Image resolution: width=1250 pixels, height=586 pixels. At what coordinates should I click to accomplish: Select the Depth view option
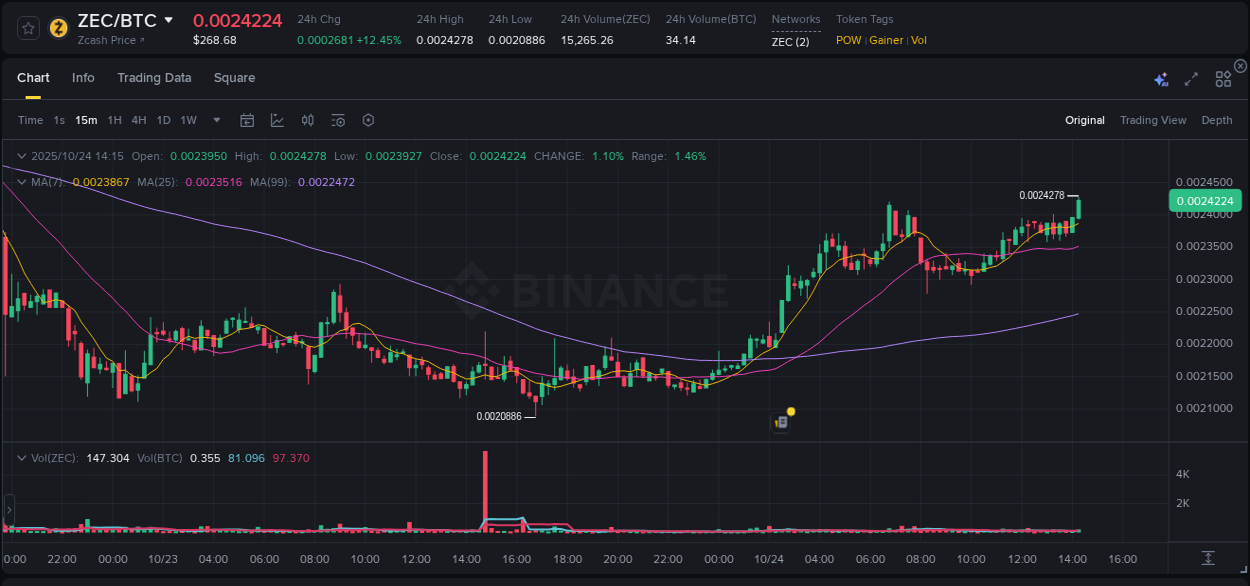coord(1217,120)
